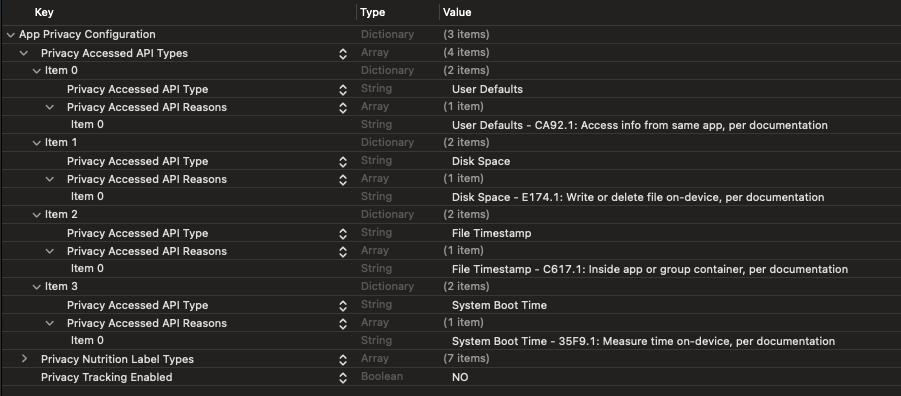Open API Reasons key stepper under top-level Item 0
Image resolution: width=901 pixels, height=396 pixels.
click(343, 108)
